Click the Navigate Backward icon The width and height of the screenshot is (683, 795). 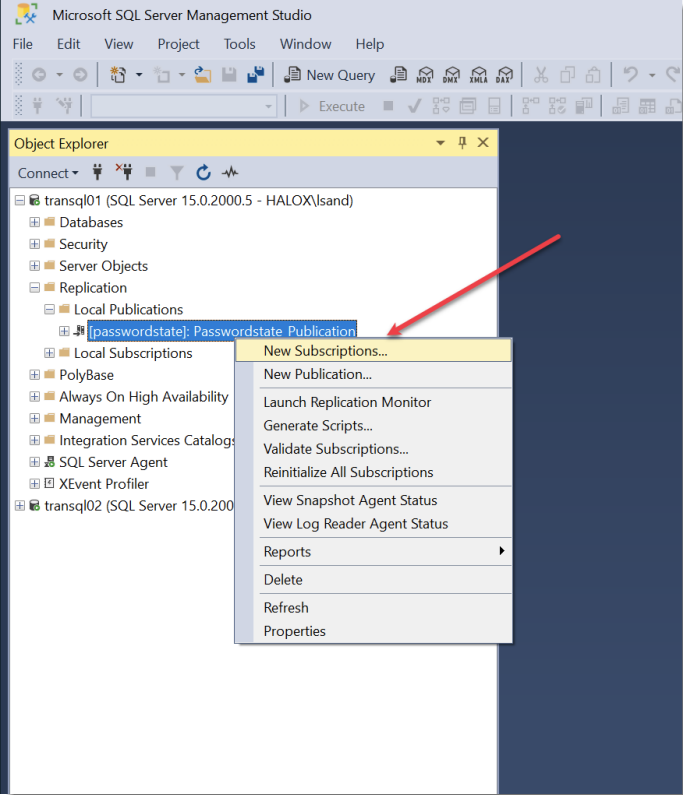tap(39, 75)
